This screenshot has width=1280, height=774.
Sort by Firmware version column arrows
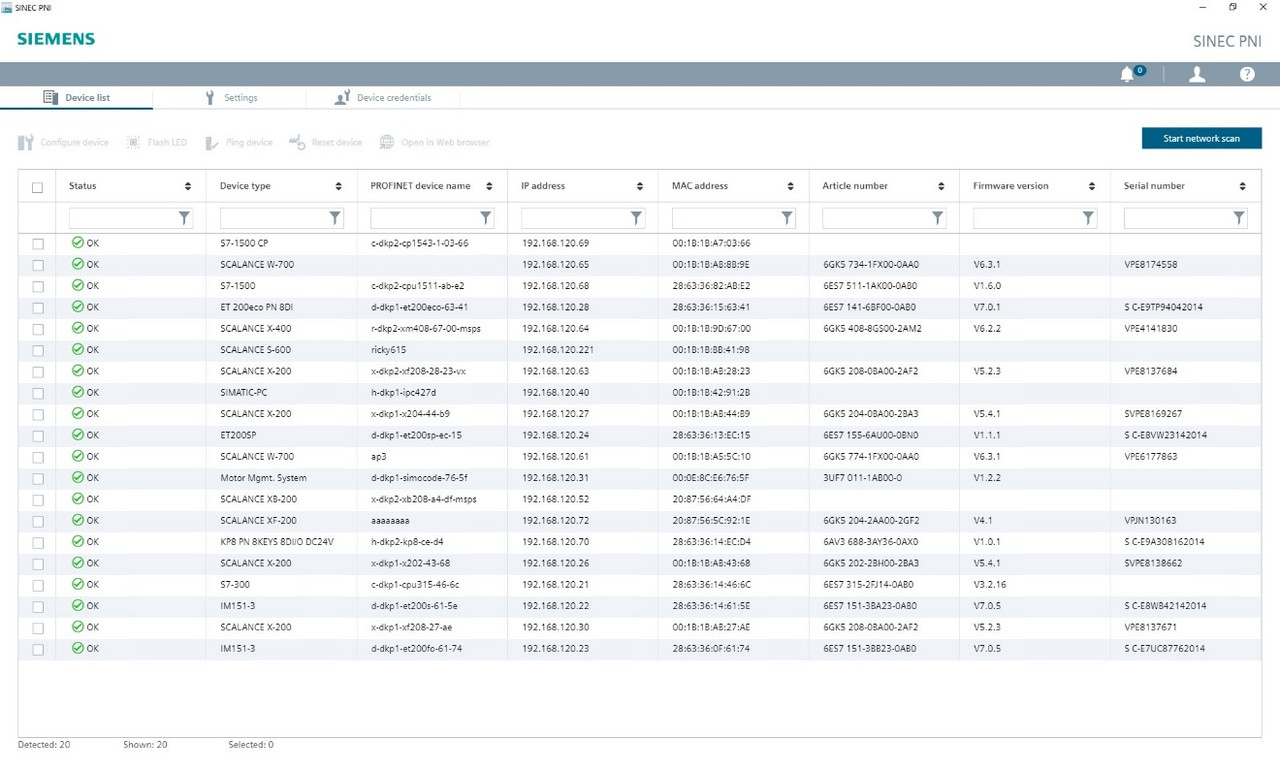(x=1092, y=186)
